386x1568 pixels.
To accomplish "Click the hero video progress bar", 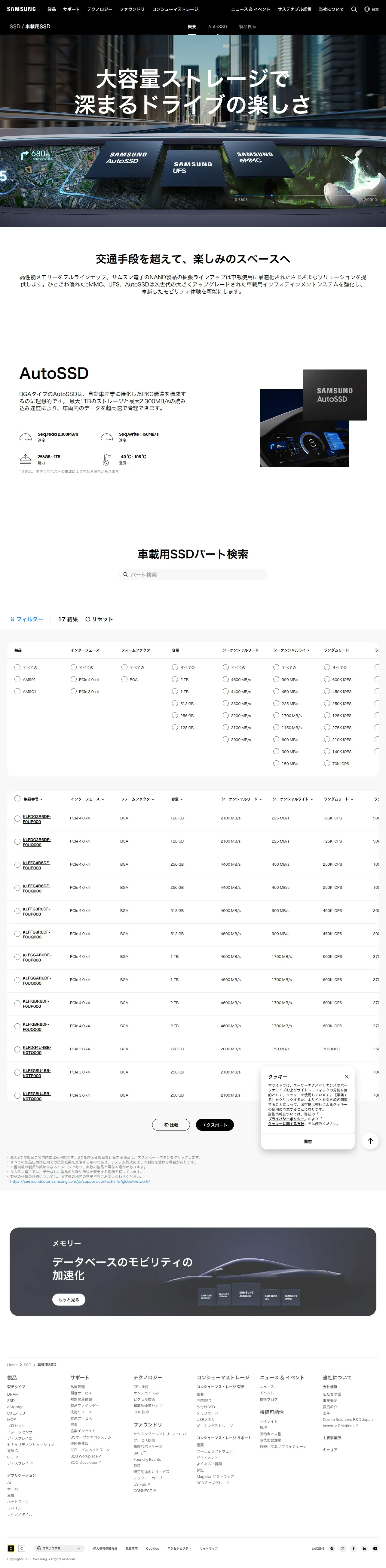I will 305,195.
